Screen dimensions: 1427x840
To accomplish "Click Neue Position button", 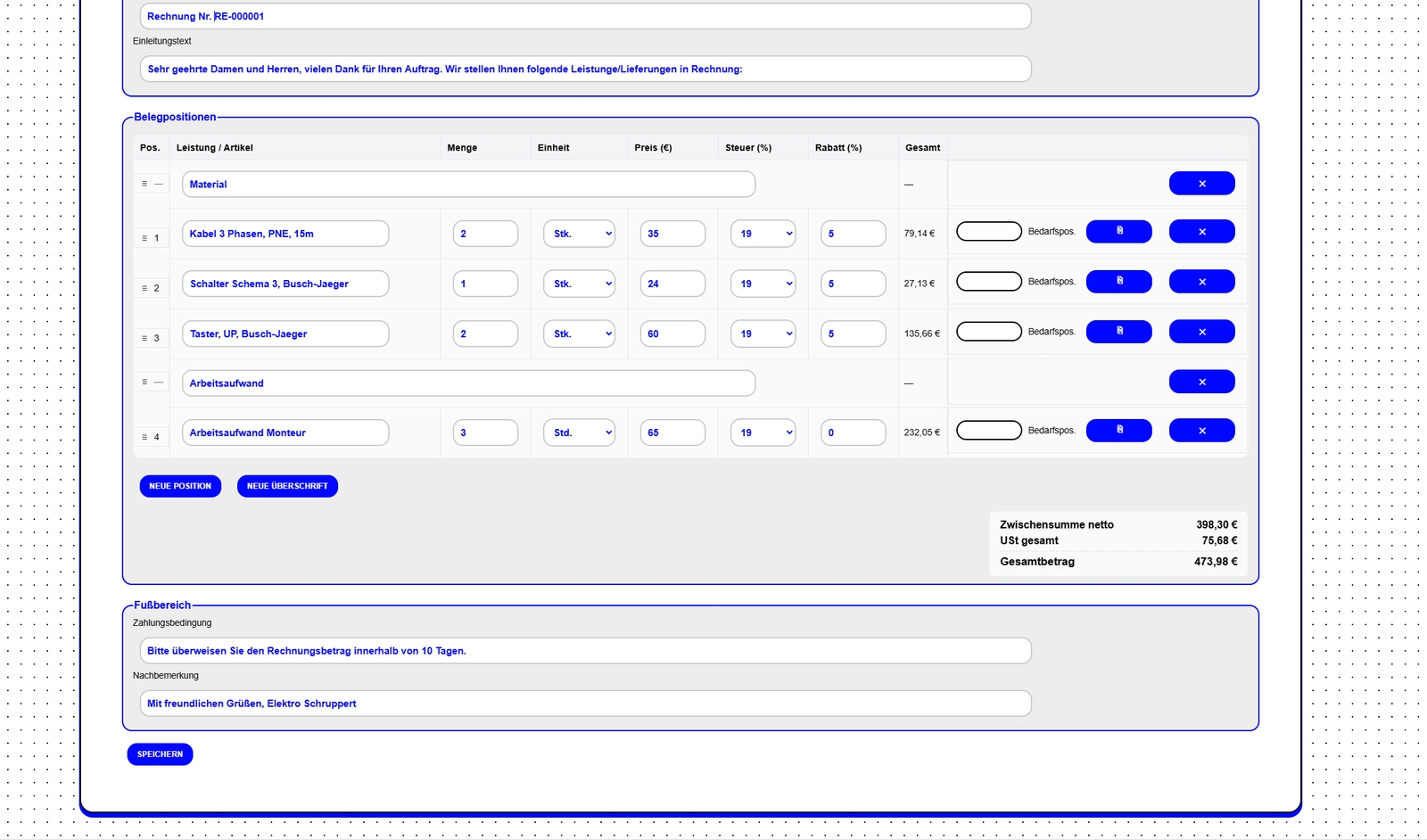I will [180, 486].
